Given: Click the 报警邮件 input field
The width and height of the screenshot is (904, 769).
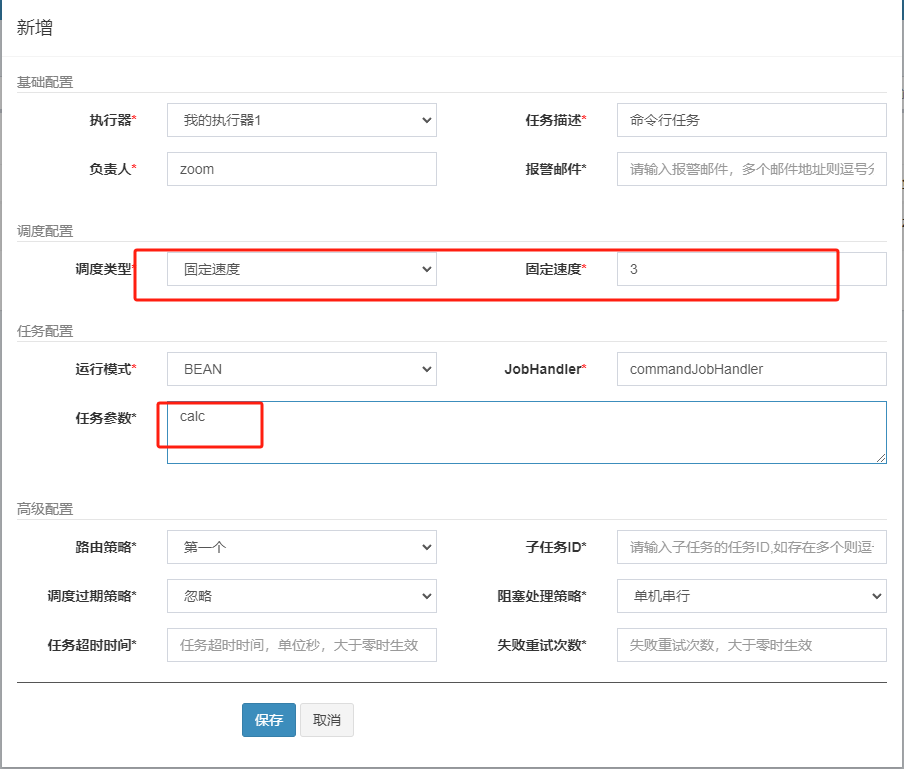Looking at the screenshot, I should click(x=750, y=168).
